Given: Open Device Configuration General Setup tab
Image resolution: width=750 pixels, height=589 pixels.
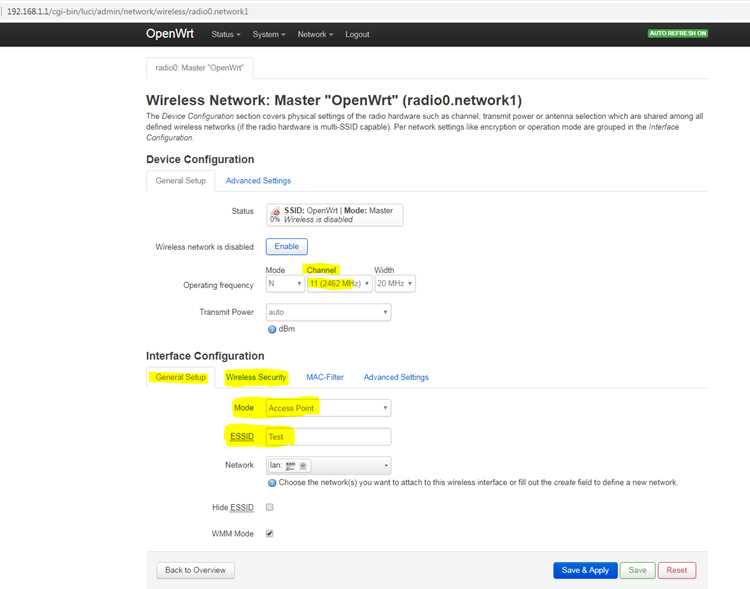Looking at the screenshot, I should click(180, 181).
